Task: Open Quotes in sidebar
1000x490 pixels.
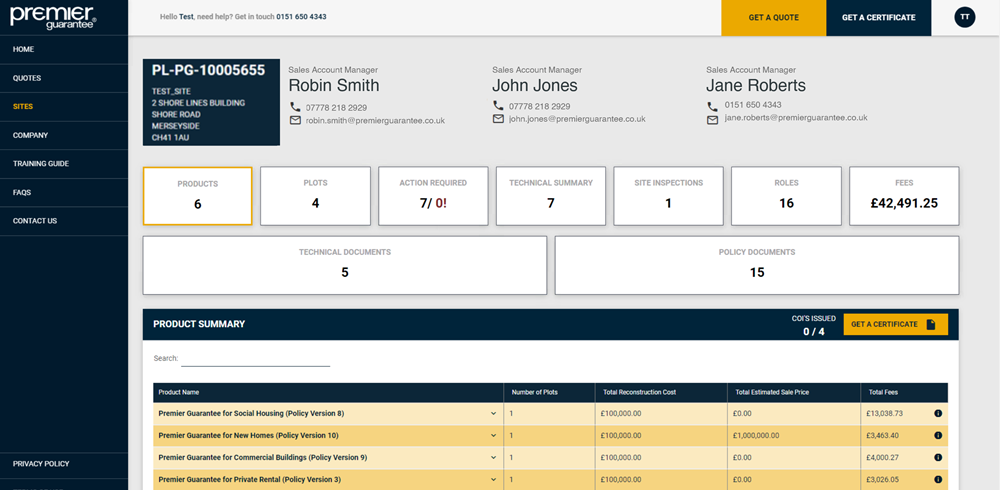Action: click(64, 78)
